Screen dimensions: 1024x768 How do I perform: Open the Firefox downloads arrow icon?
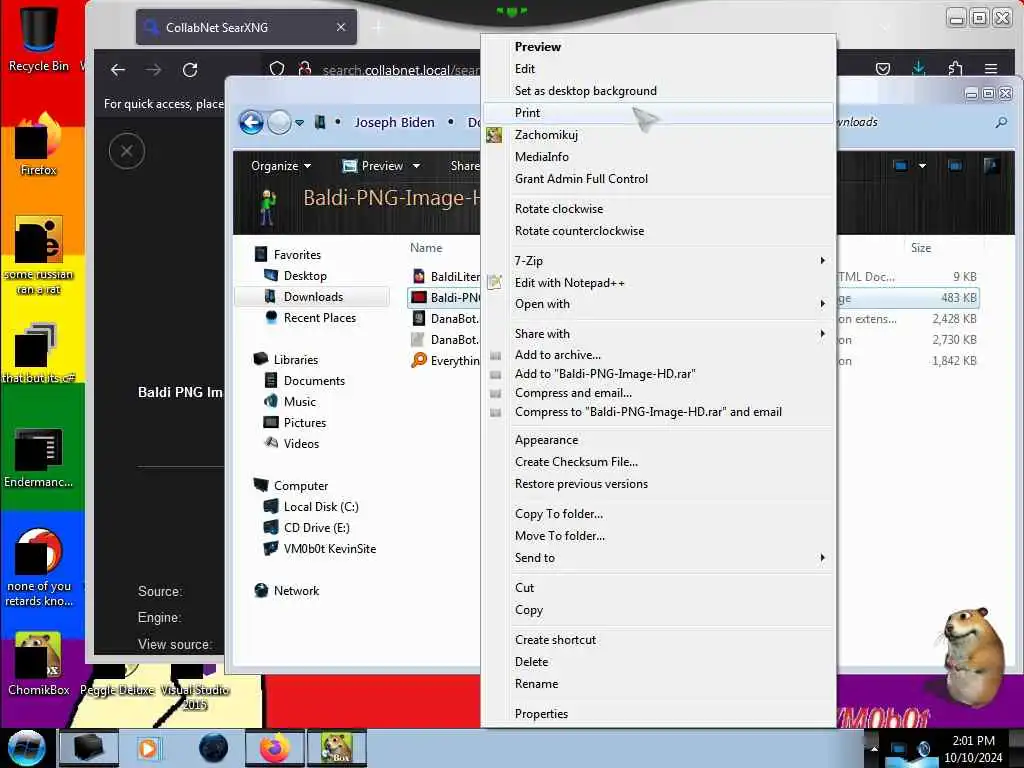tap(919, 68)
